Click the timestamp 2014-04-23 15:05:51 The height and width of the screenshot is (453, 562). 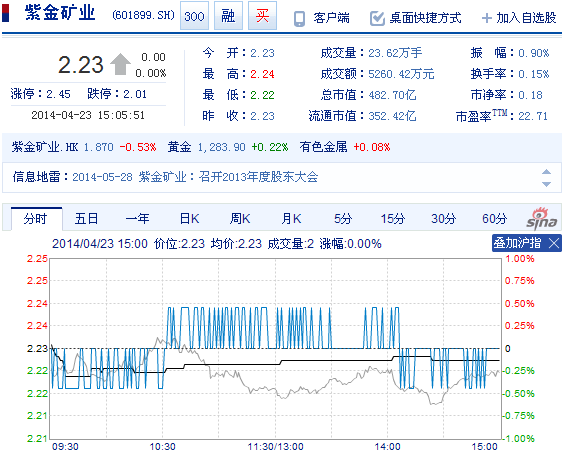(x=88, y=115)
